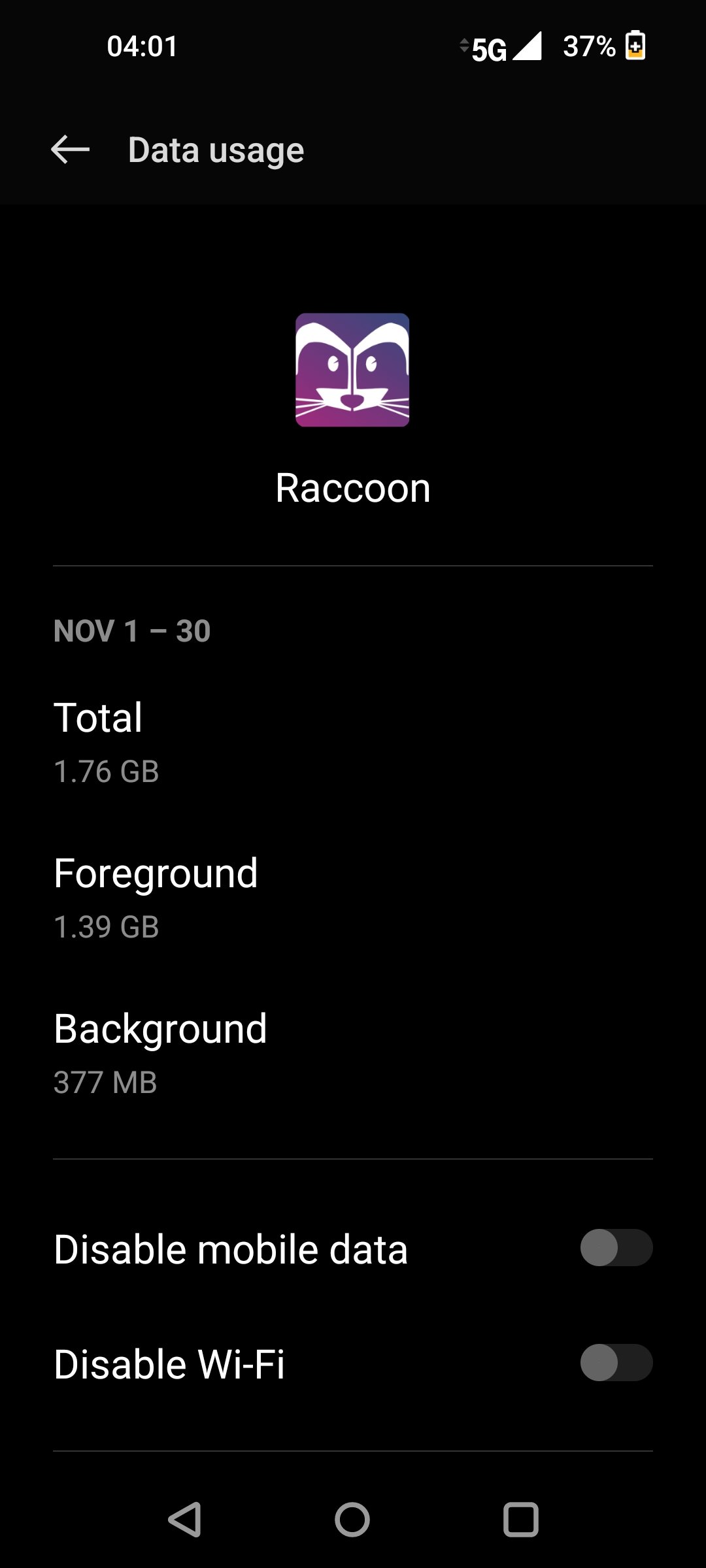Tap the 37% battery percentage
The height and width of the screenshot is (1568, 706).
[x=589, y=46]
